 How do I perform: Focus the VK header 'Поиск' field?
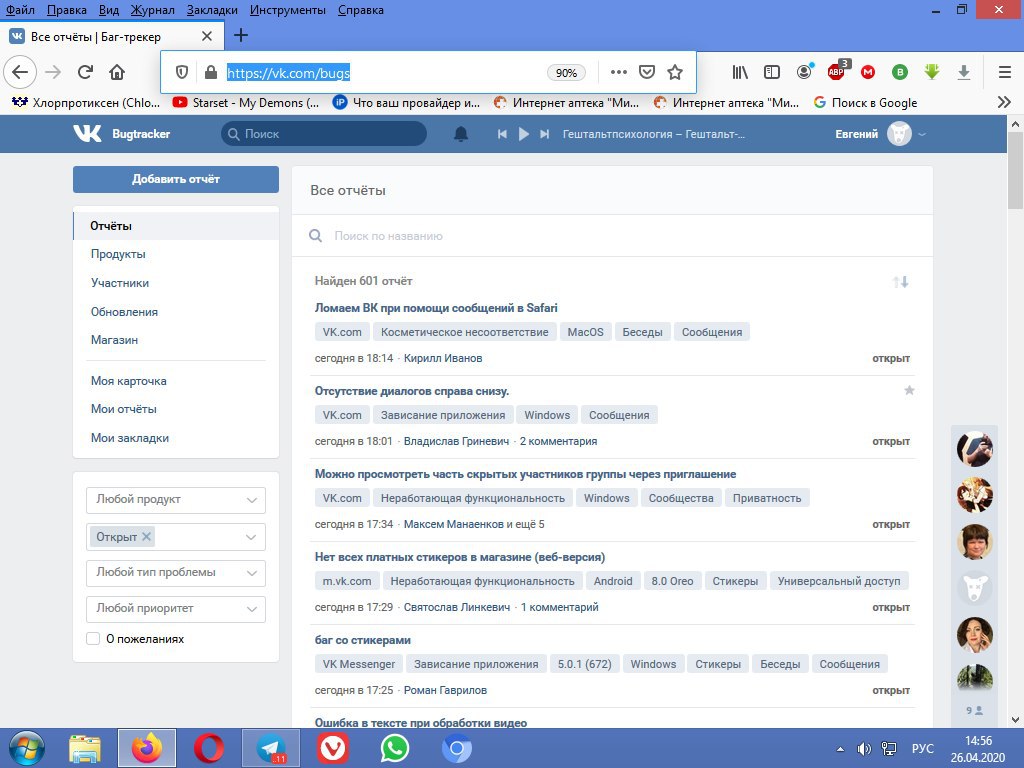point(324,134)
